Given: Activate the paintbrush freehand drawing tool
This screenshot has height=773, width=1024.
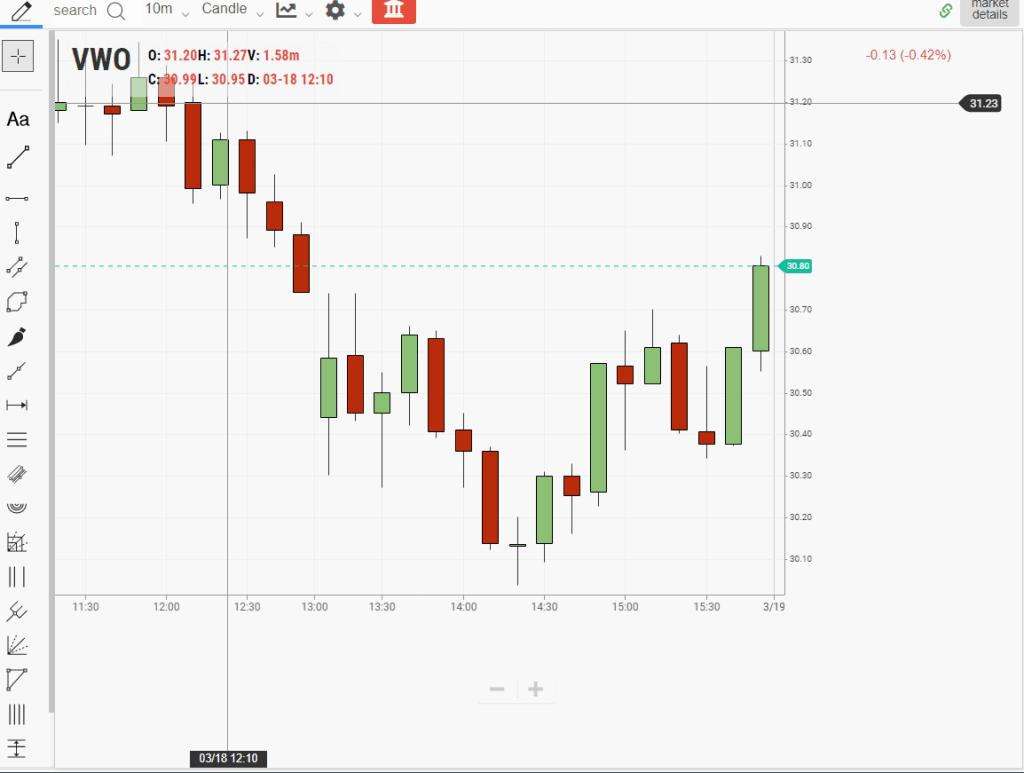Looking at the screenshot, I should coord(17,337).
